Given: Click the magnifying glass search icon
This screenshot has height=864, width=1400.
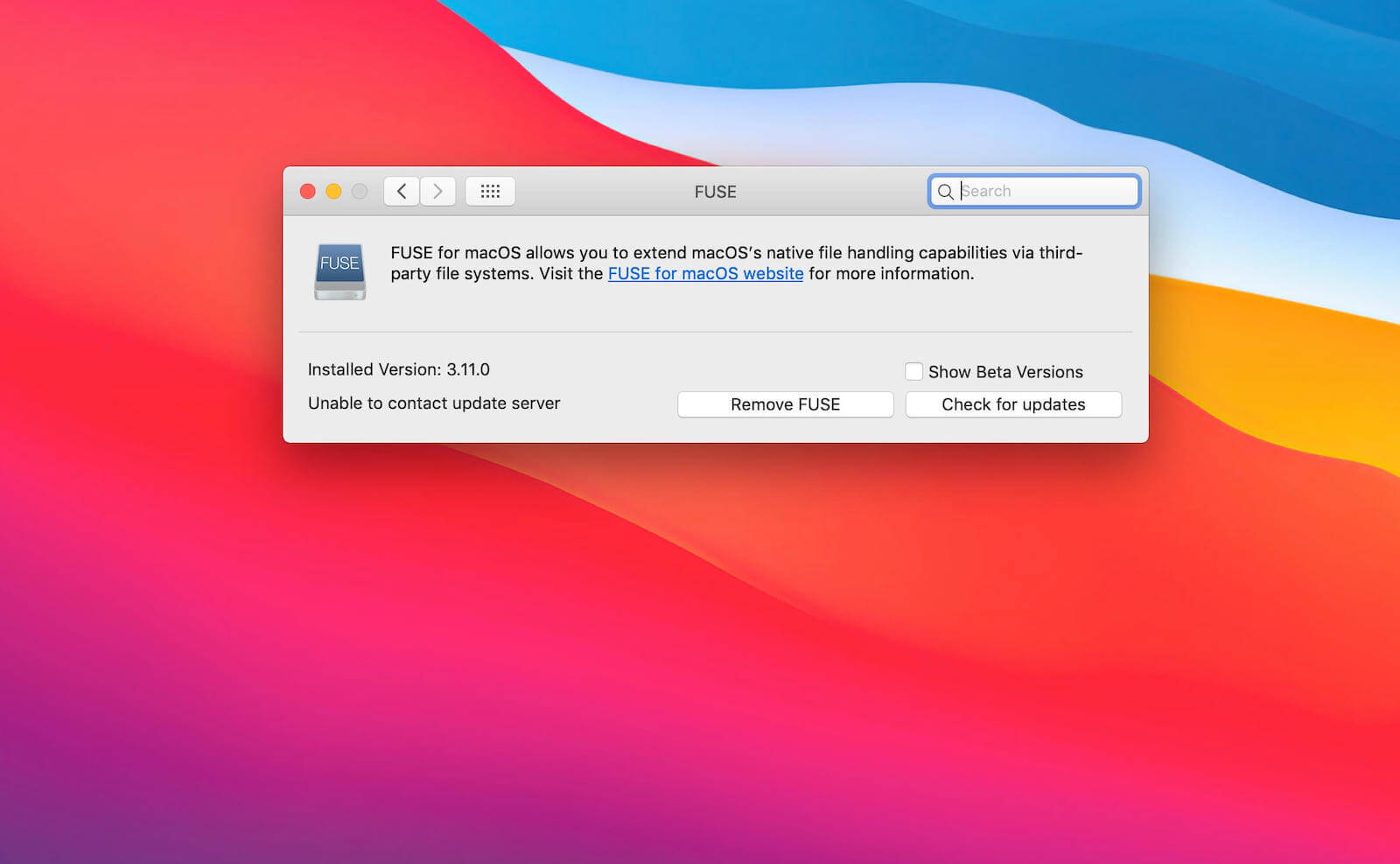Looking at the screenshot, I should pyautogui.click(x=945, y=191).
